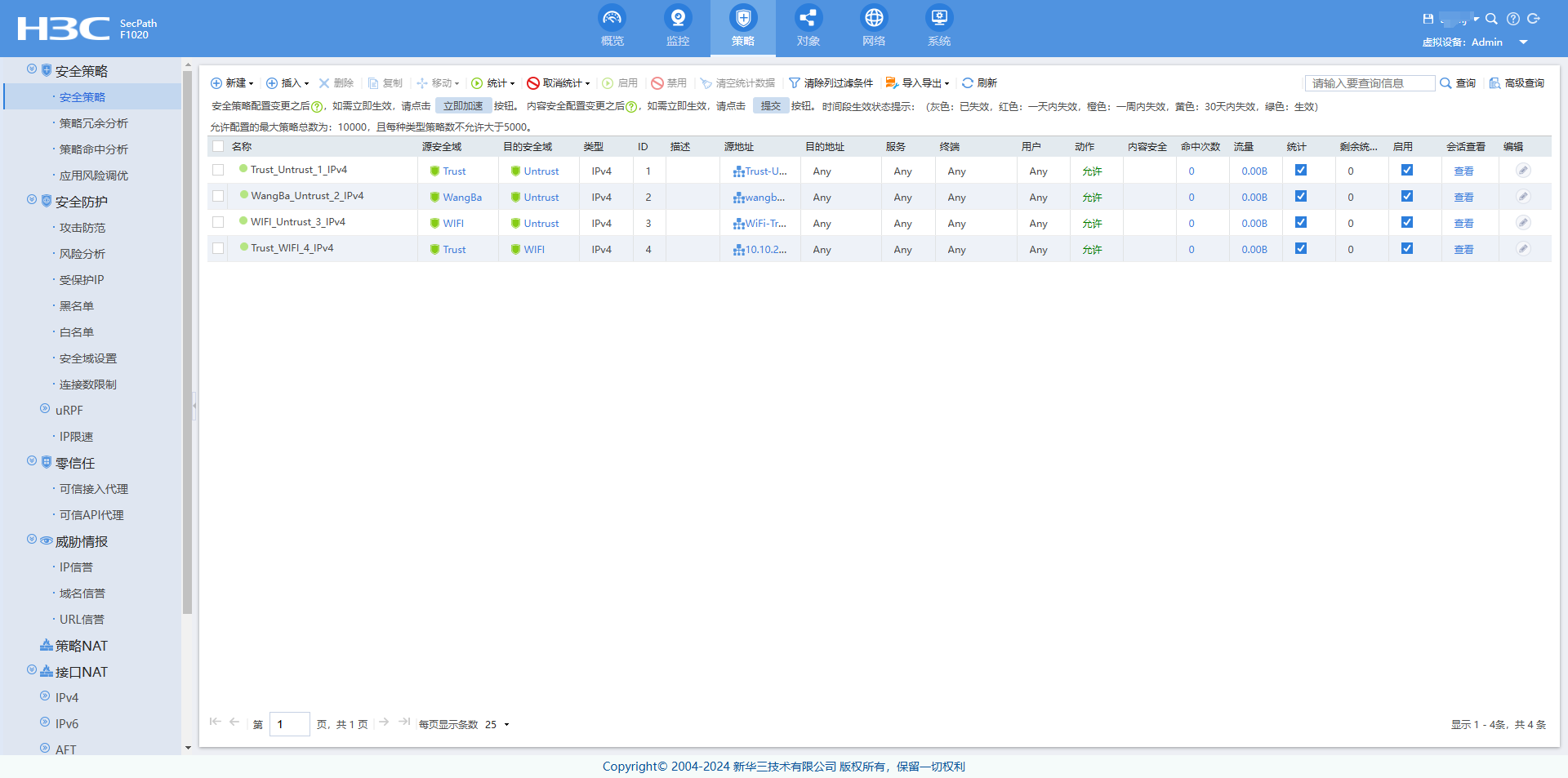
Task: Open the 概览 overview section icon
Action: coord(612,18)
